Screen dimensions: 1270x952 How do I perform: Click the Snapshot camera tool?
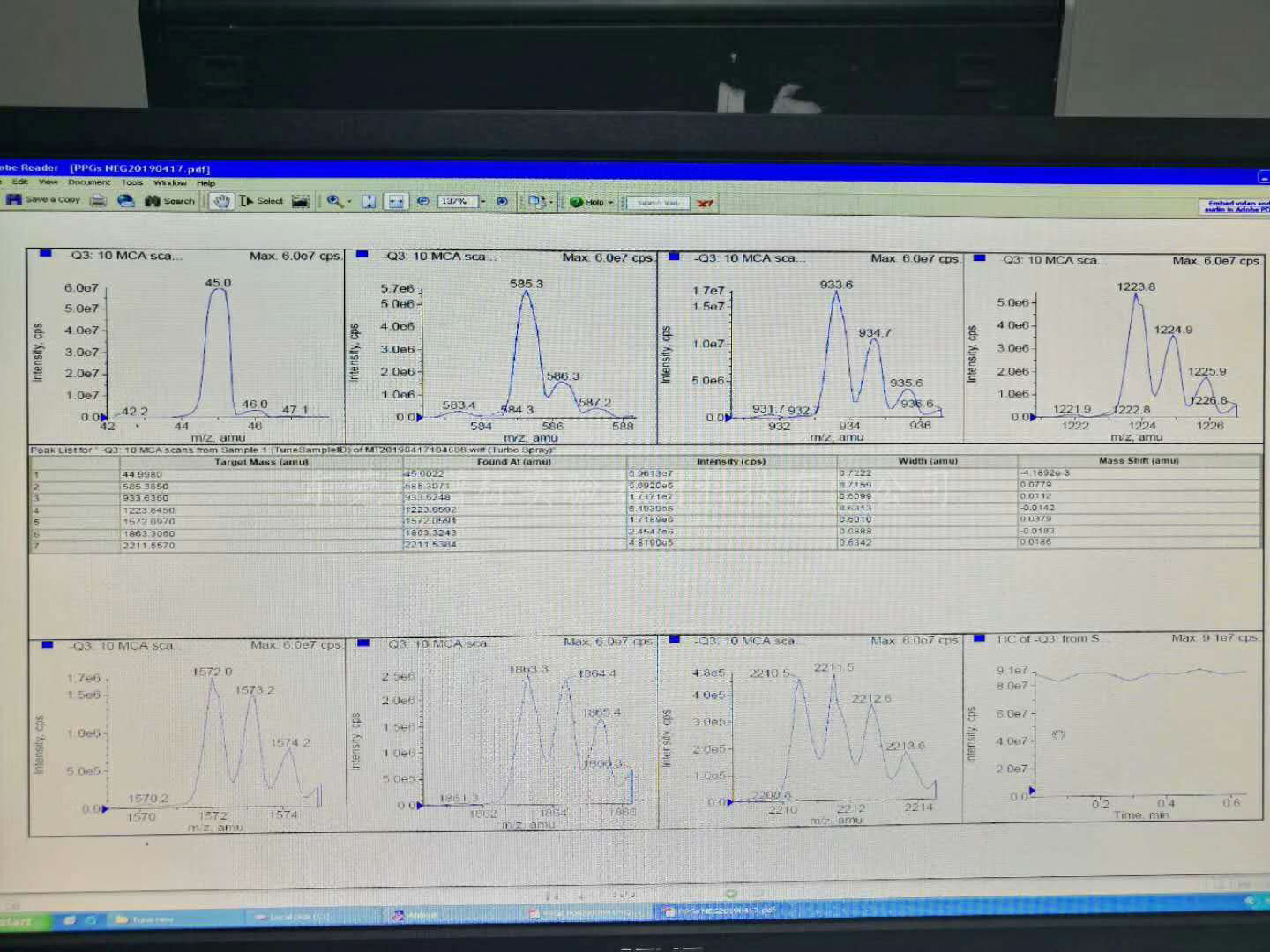point(301,201)
